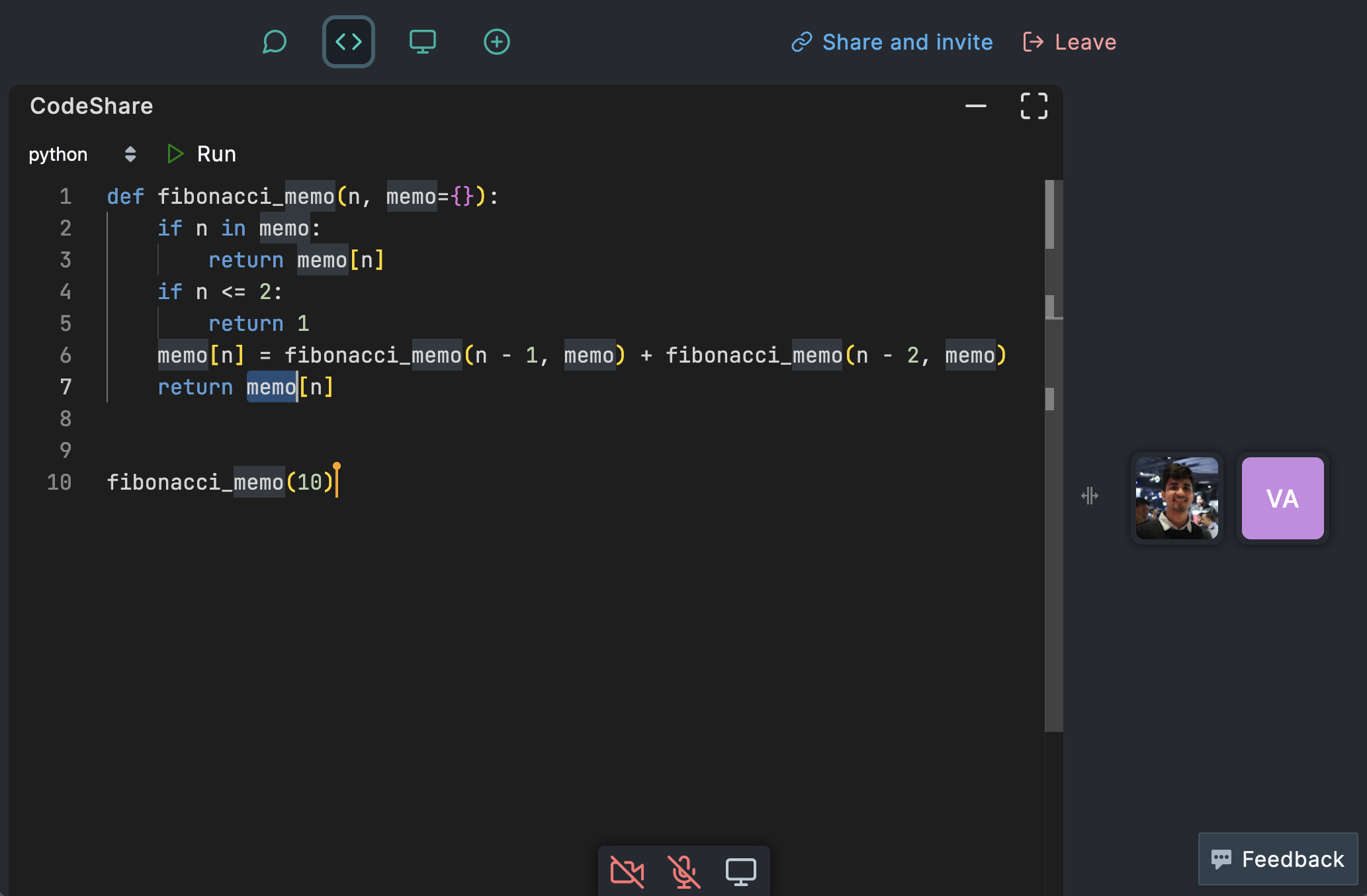Click highlighted 'memo' on line 7
The height and width of the screenshot is (896, 1367).
point(271,387)
